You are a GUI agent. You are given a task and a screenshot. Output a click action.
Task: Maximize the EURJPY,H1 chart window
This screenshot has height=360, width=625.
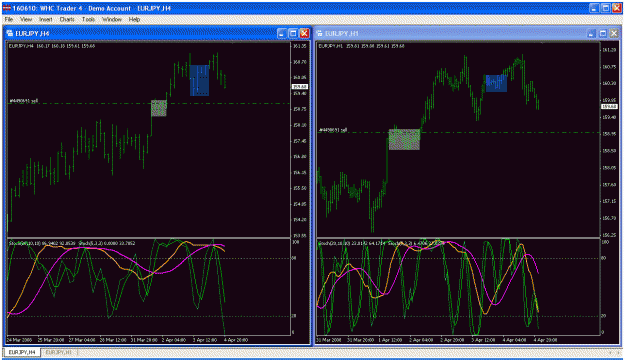click(603, 34)
